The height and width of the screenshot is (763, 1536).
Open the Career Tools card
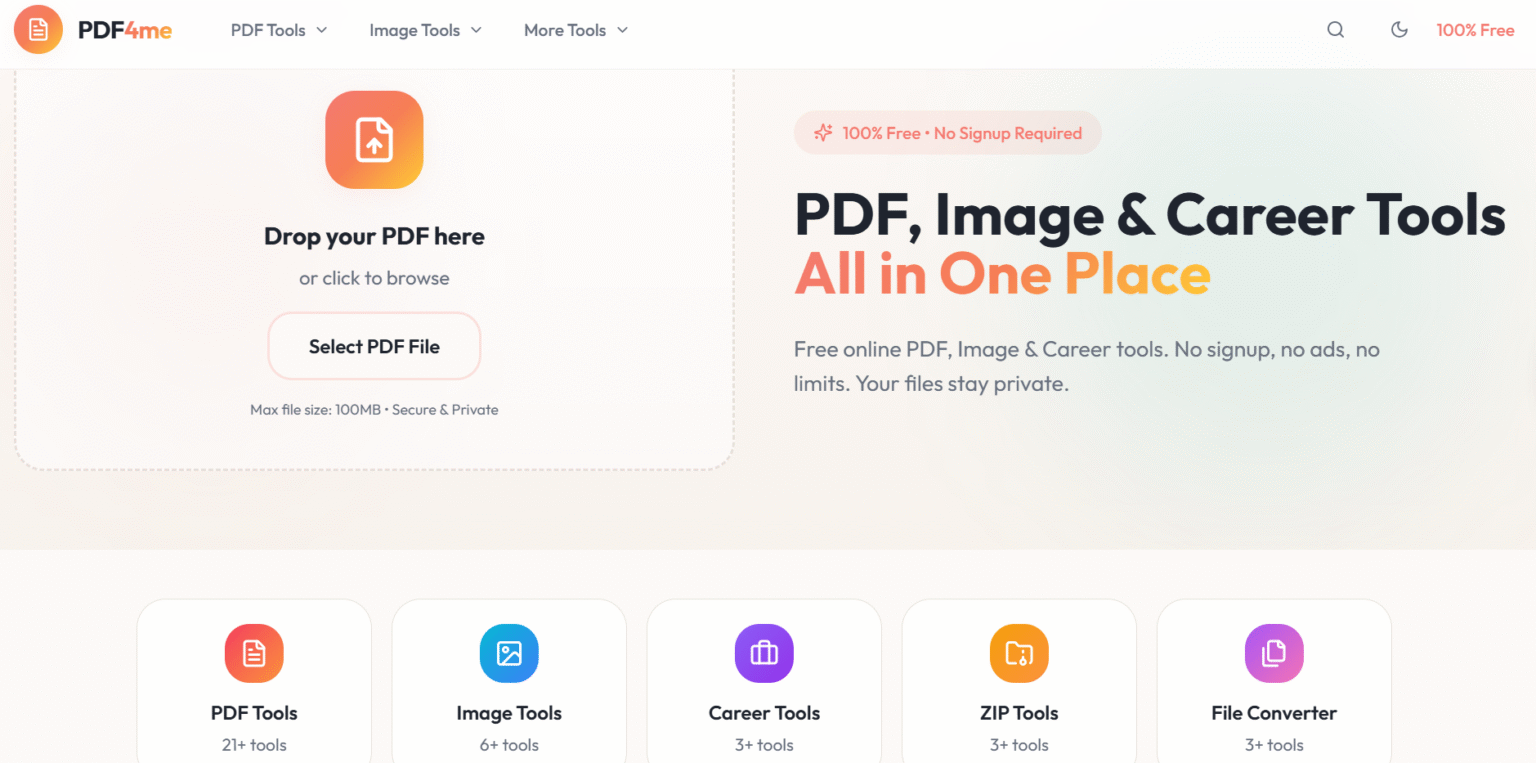pyautogui.click(x=763, y=690)
